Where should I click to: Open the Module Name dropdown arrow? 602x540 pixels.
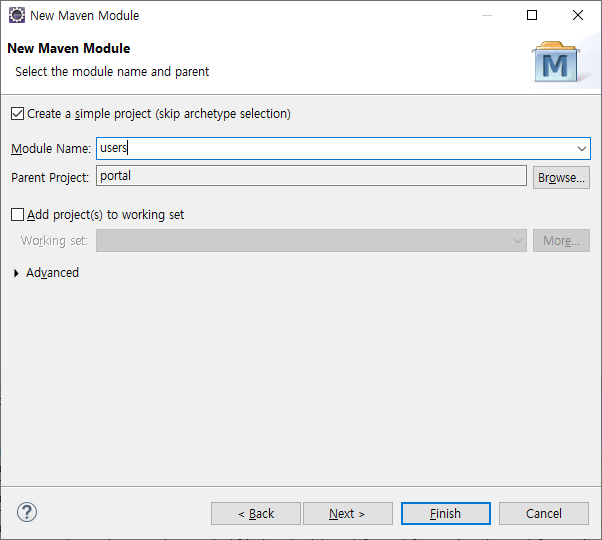pos(582,149)
